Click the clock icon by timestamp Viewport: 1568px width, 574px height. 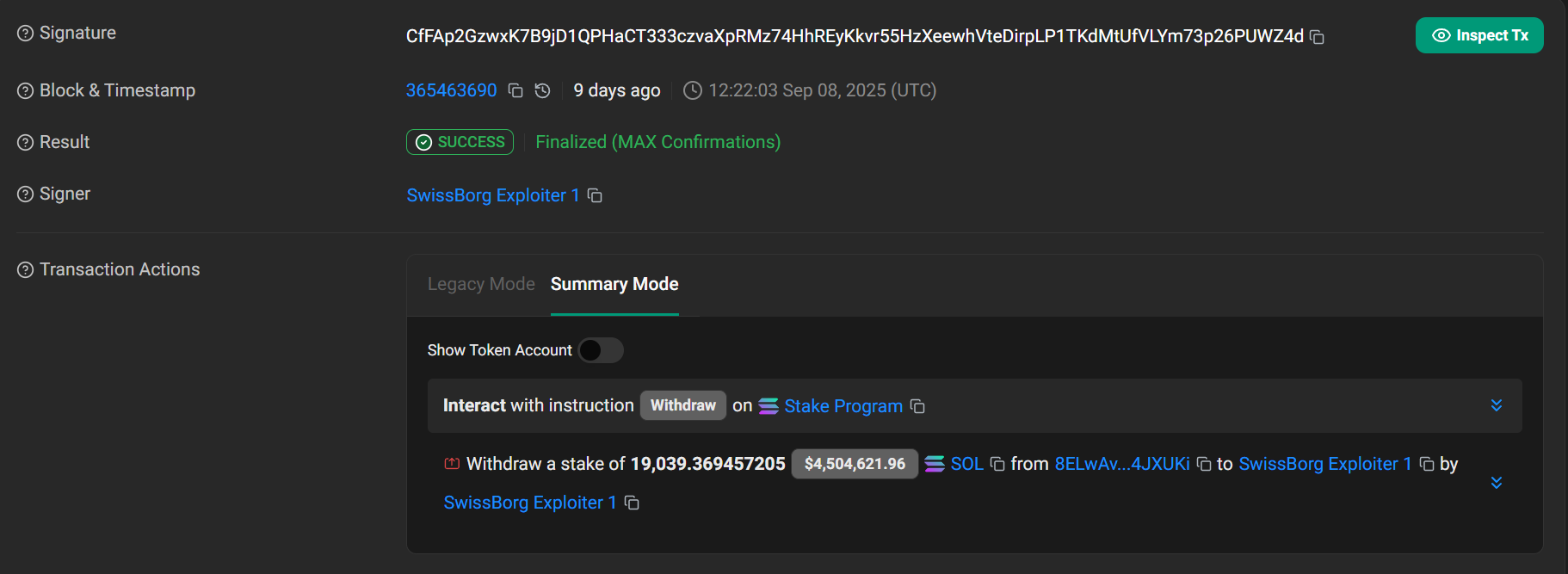click(x=692, y=90)
